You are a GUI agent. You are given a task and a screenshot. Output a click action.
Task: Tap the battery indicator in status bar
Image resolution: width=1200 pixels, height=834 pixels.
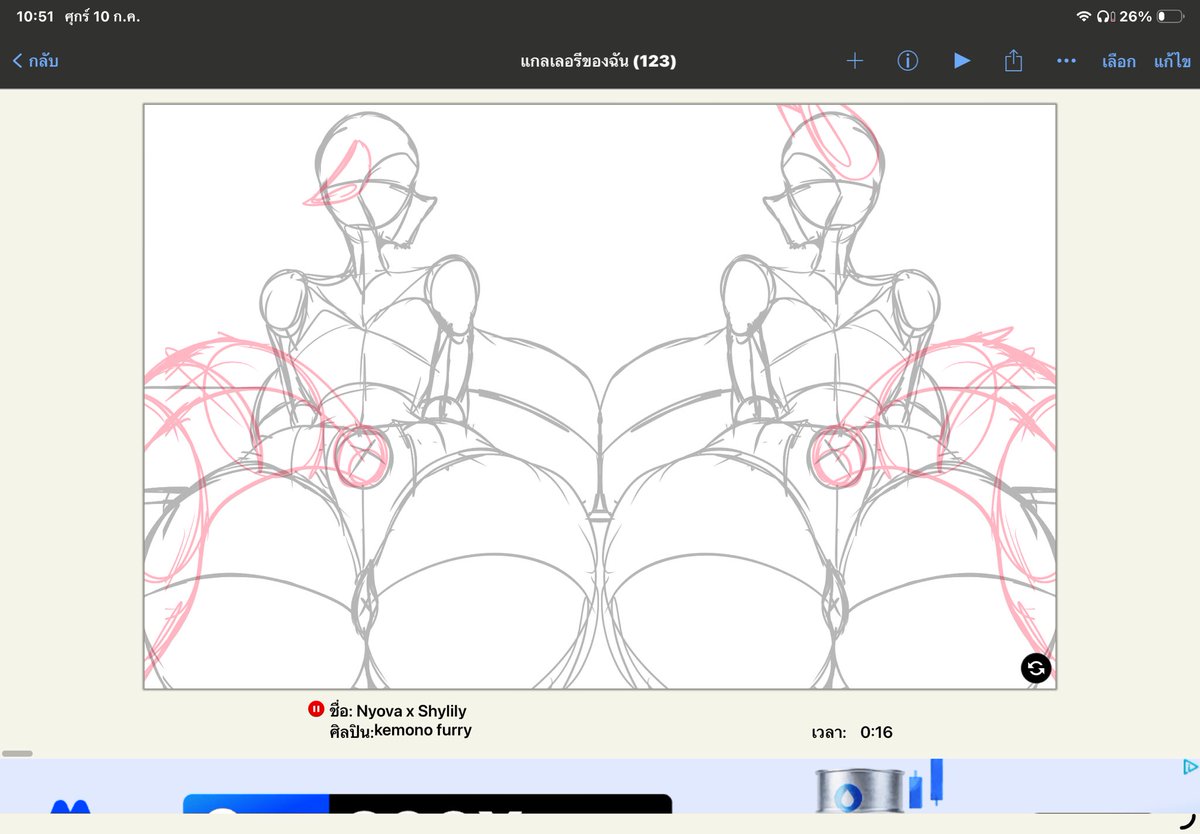tap(1169, 16)
